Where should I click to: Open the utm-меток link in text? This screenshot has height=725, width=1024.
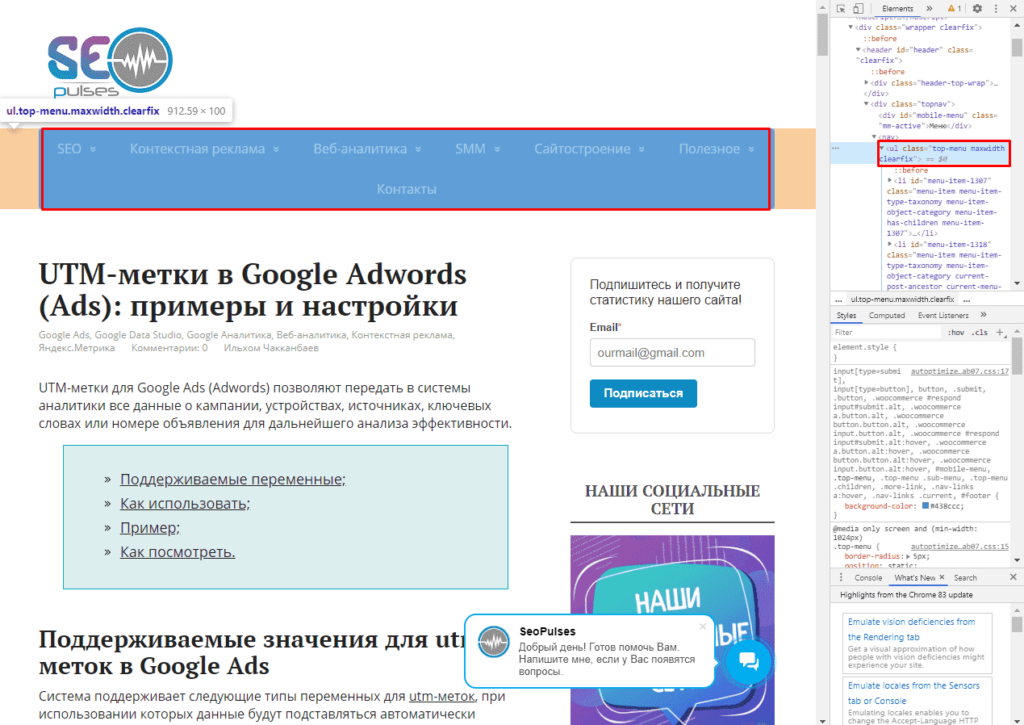(x=441, y=696)
